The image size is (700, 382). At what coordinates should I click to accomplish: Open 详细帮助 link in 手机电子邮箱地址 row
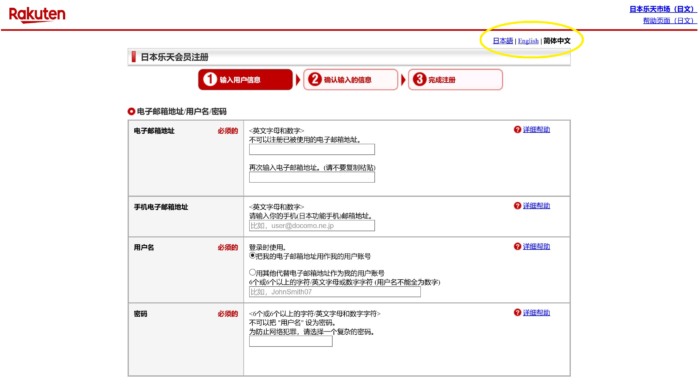coord(536,206)
